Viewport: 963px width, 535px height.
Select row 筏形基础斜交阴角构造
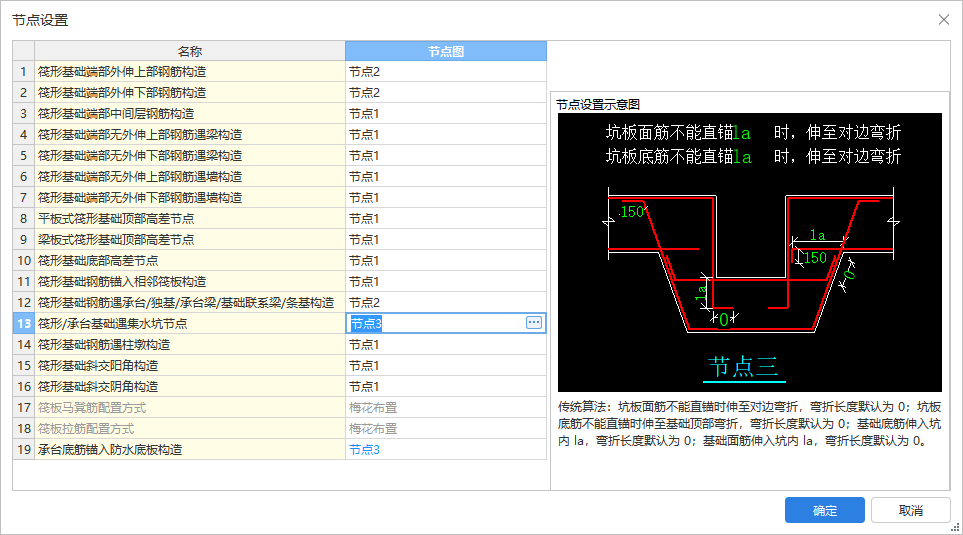point(190,386)
